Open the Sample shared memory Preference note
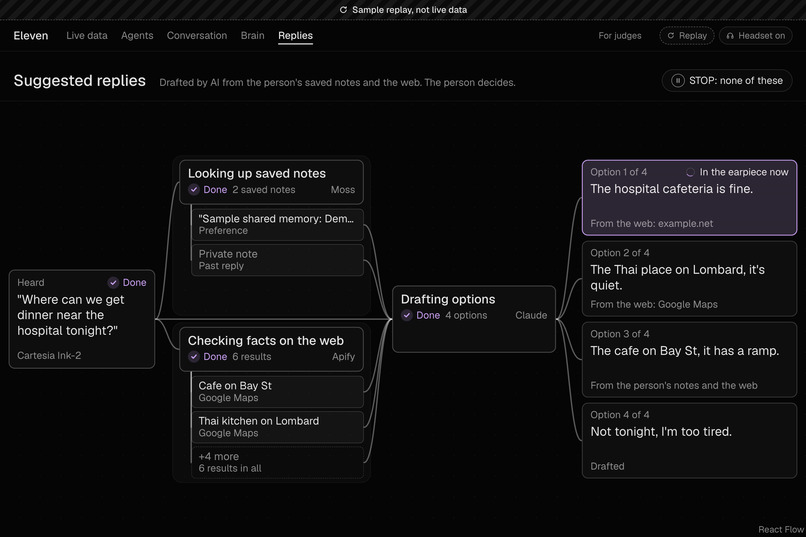Viewport: 806px width, 537px height. (278, 225)
